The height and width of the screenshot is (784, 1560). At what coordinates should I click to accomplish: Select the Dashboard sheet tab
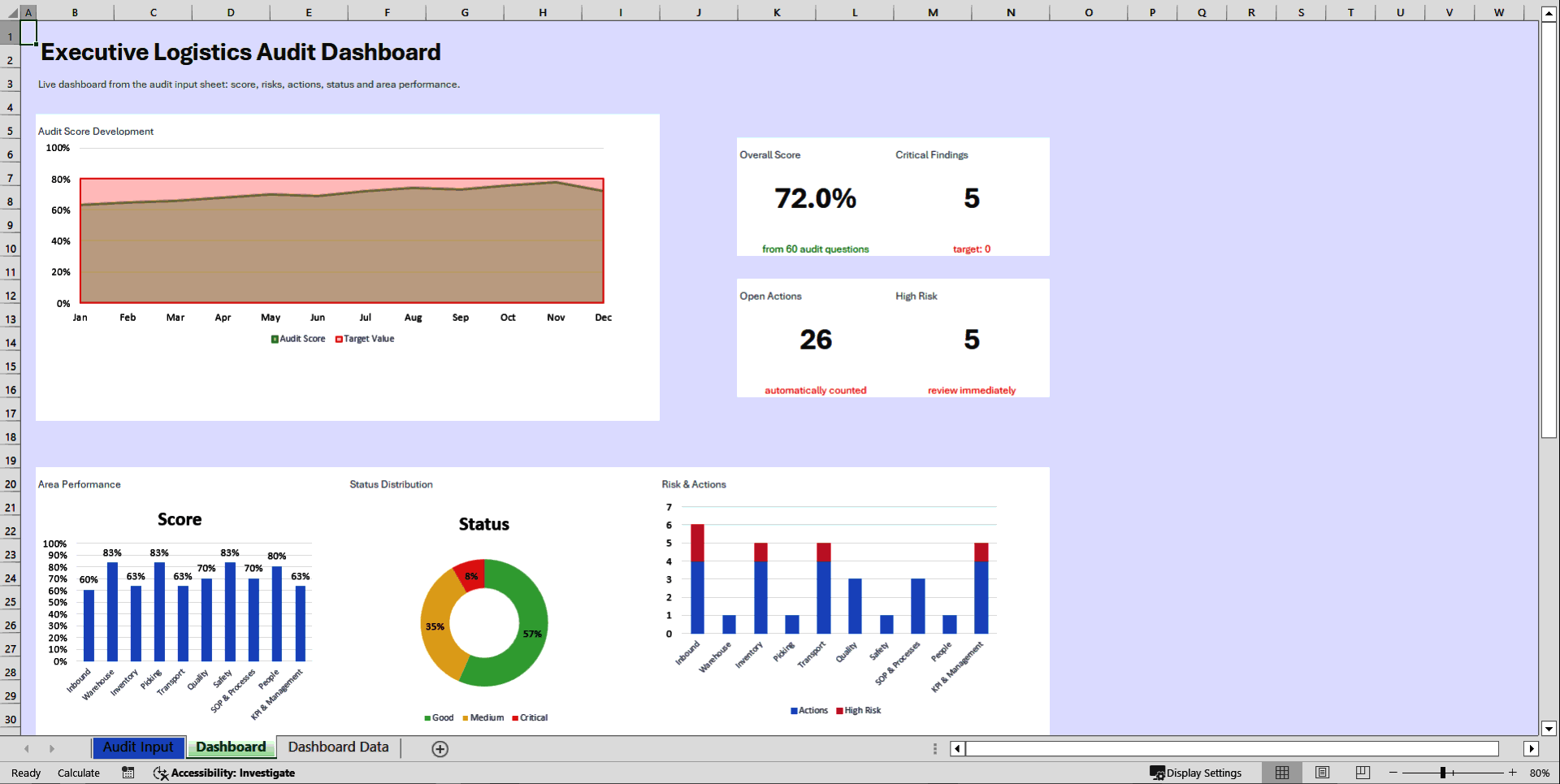231,747
